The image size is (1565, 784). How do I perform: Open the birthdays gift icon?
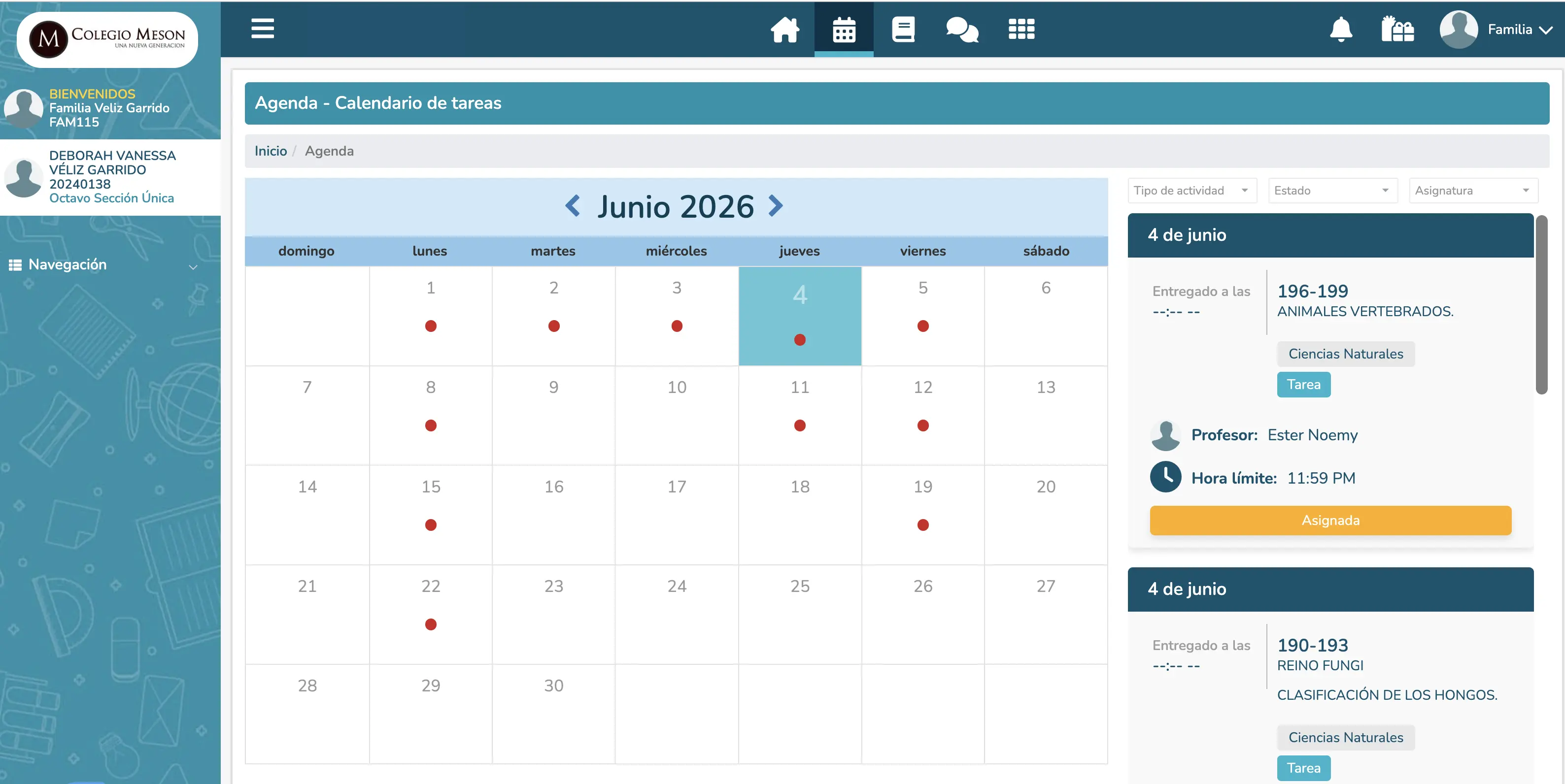(1397, 29)
